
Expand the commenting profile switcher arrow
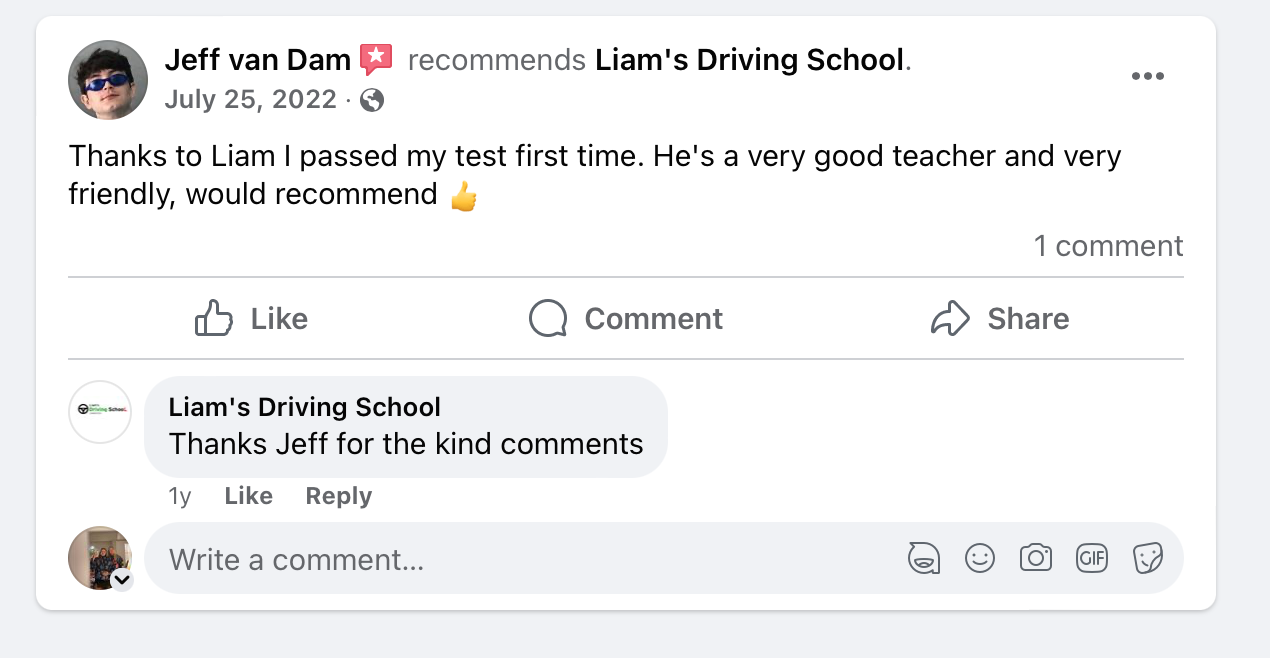pos(122,580)
